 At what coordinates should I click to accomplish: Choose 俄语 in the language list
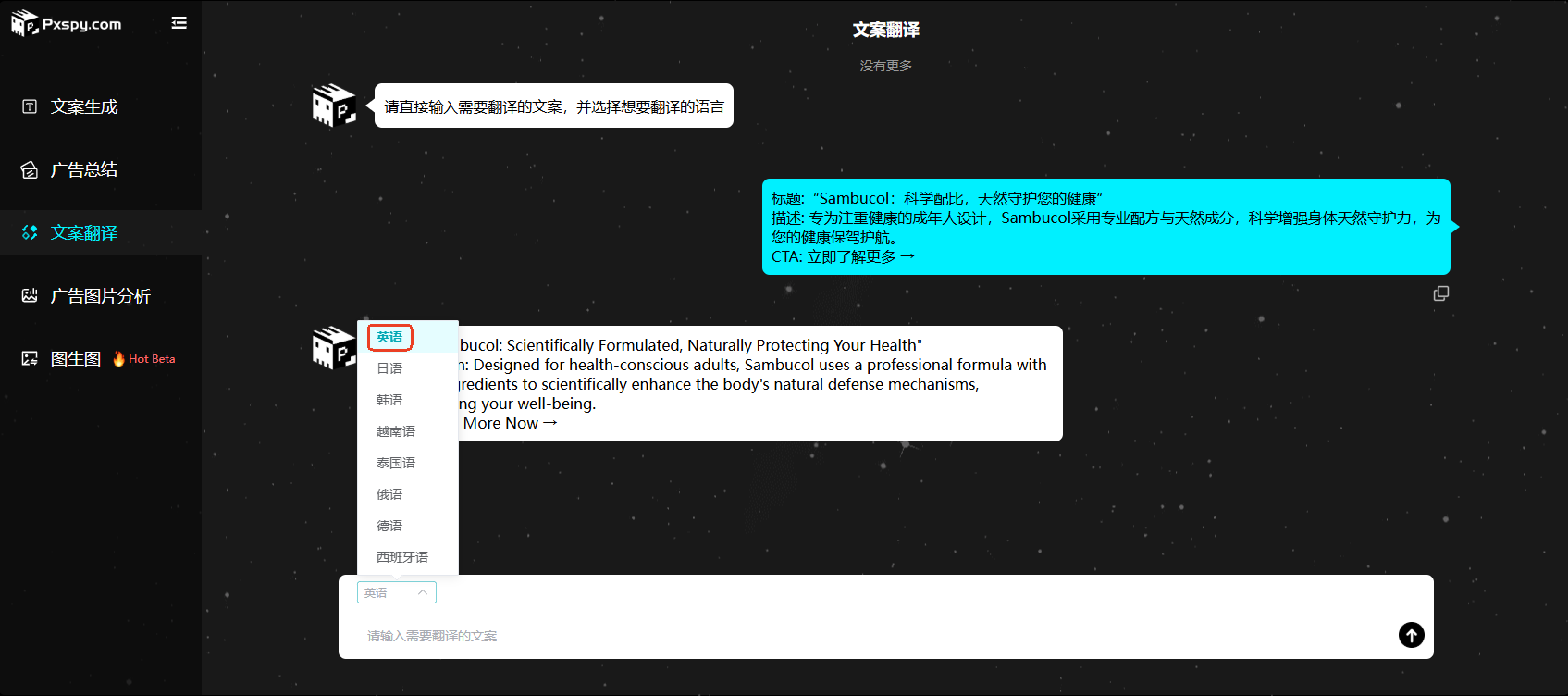(x=408, y=494)
